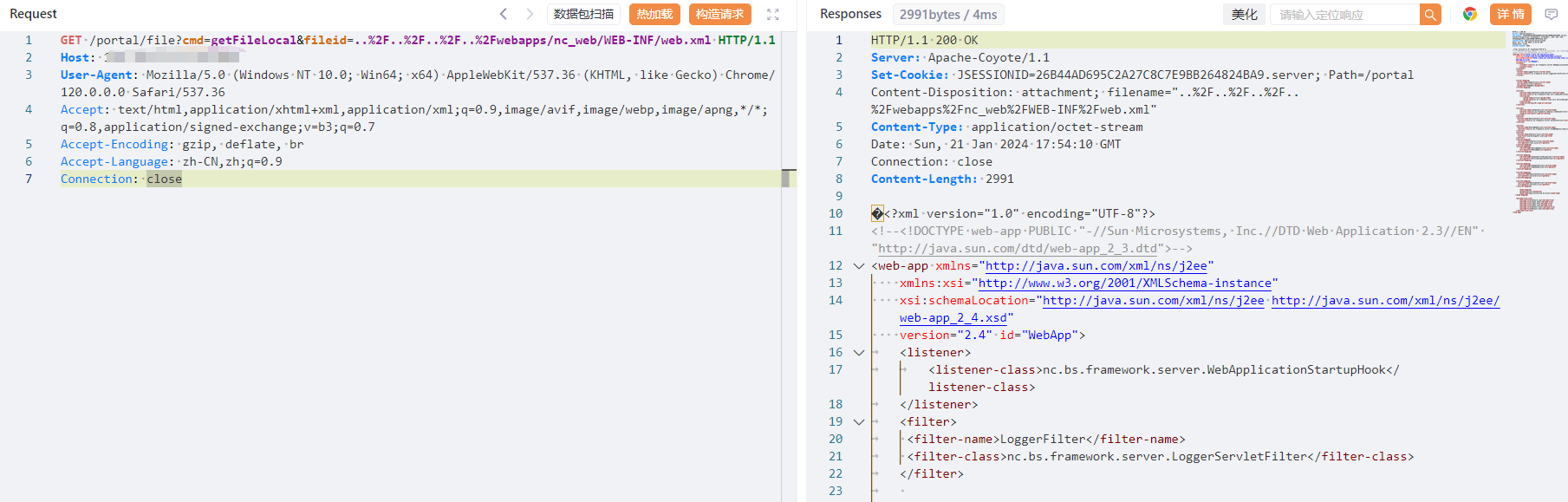Expand the Request panel to fullscreen
This screenshot has height=502, width=1568.
773,15
